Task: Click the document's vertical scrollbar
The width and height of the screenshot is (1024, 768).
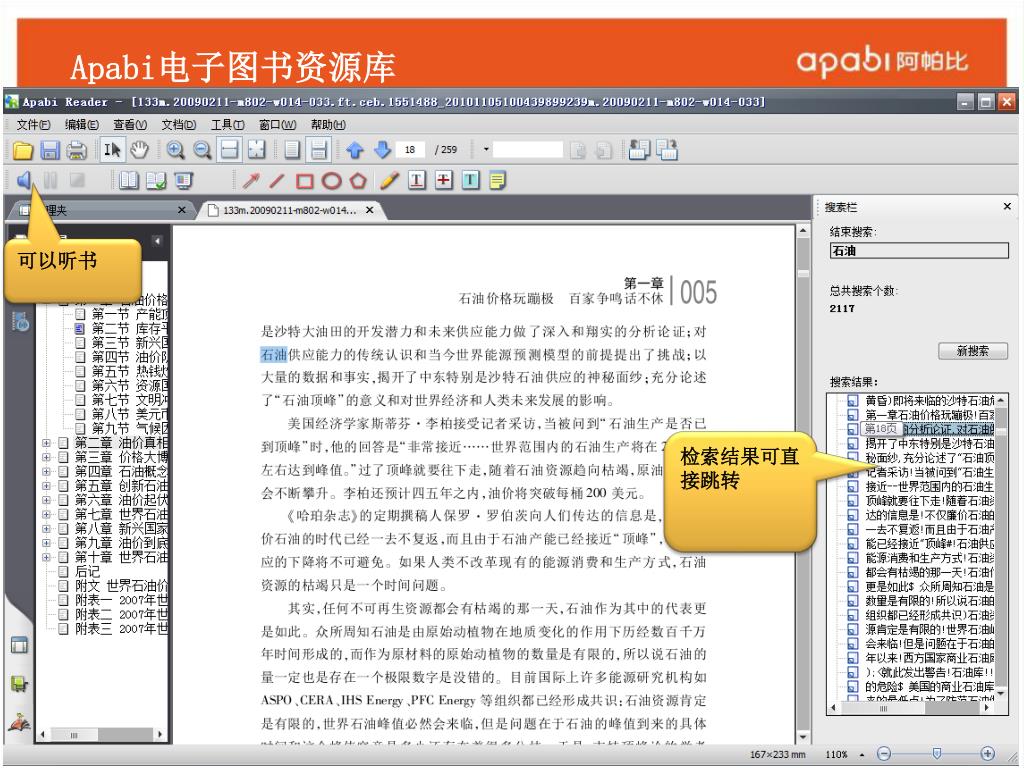Action: click(x=803, y=483)
